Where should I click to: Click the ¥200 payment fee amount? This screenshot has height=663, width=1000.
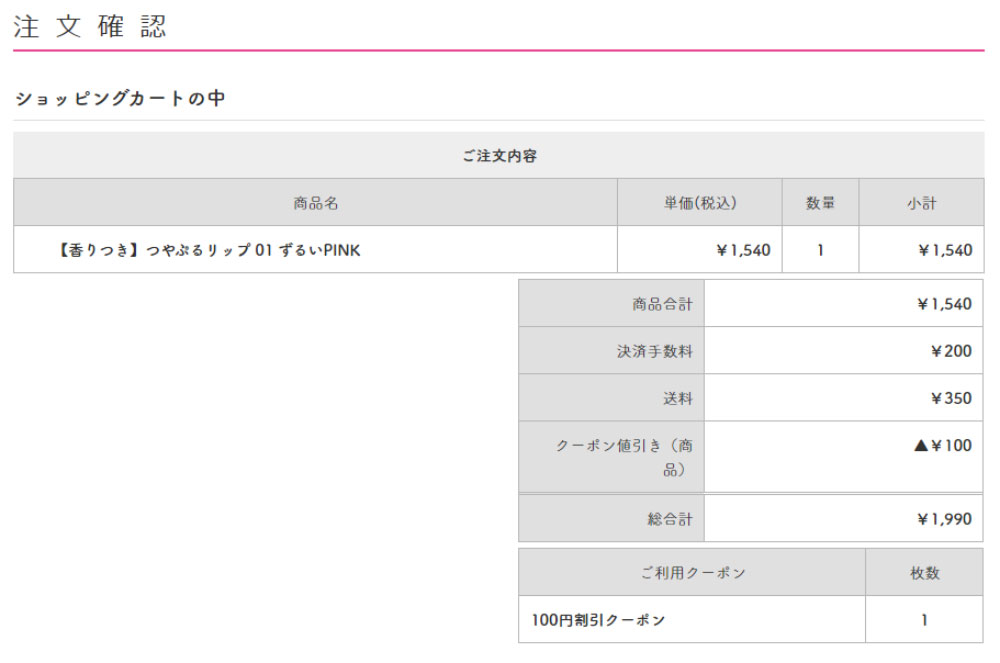tap(950, 351)
